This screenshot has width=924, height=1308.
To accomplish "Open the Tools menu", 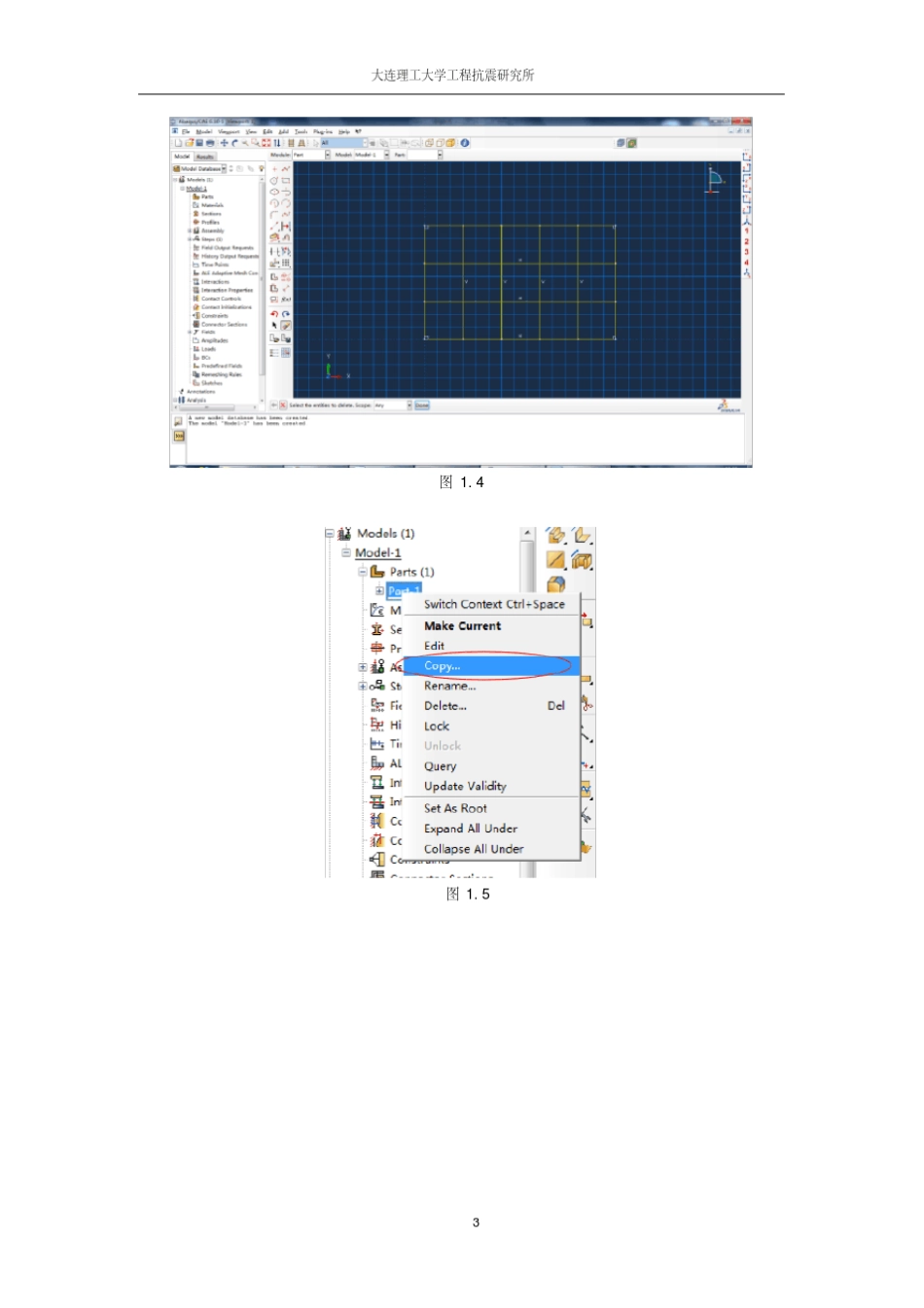I will 301,131.
